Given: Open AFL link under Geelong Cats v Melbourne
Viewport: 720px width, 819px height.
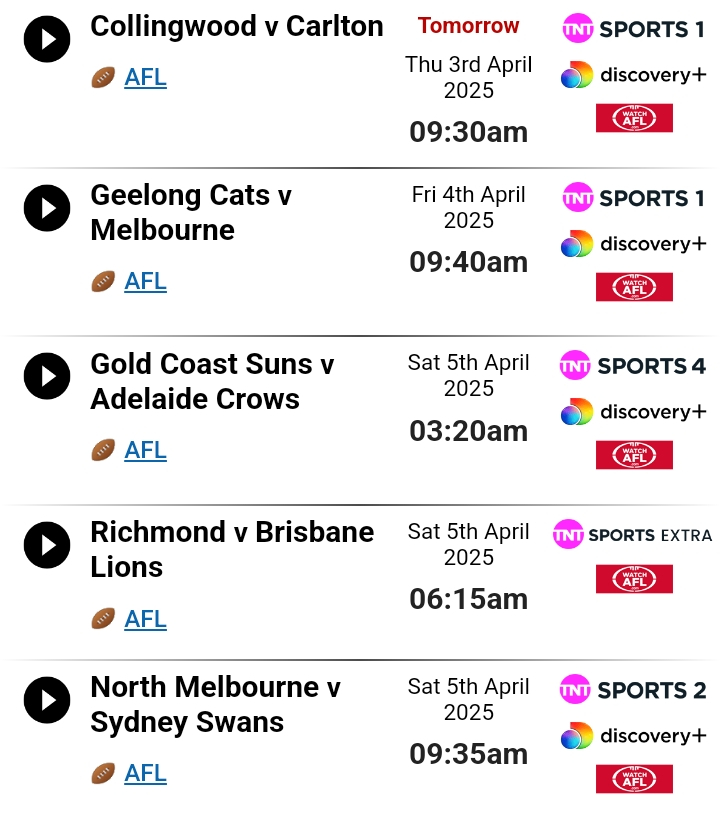Looking at the screenshot, I should click(145, 282).
